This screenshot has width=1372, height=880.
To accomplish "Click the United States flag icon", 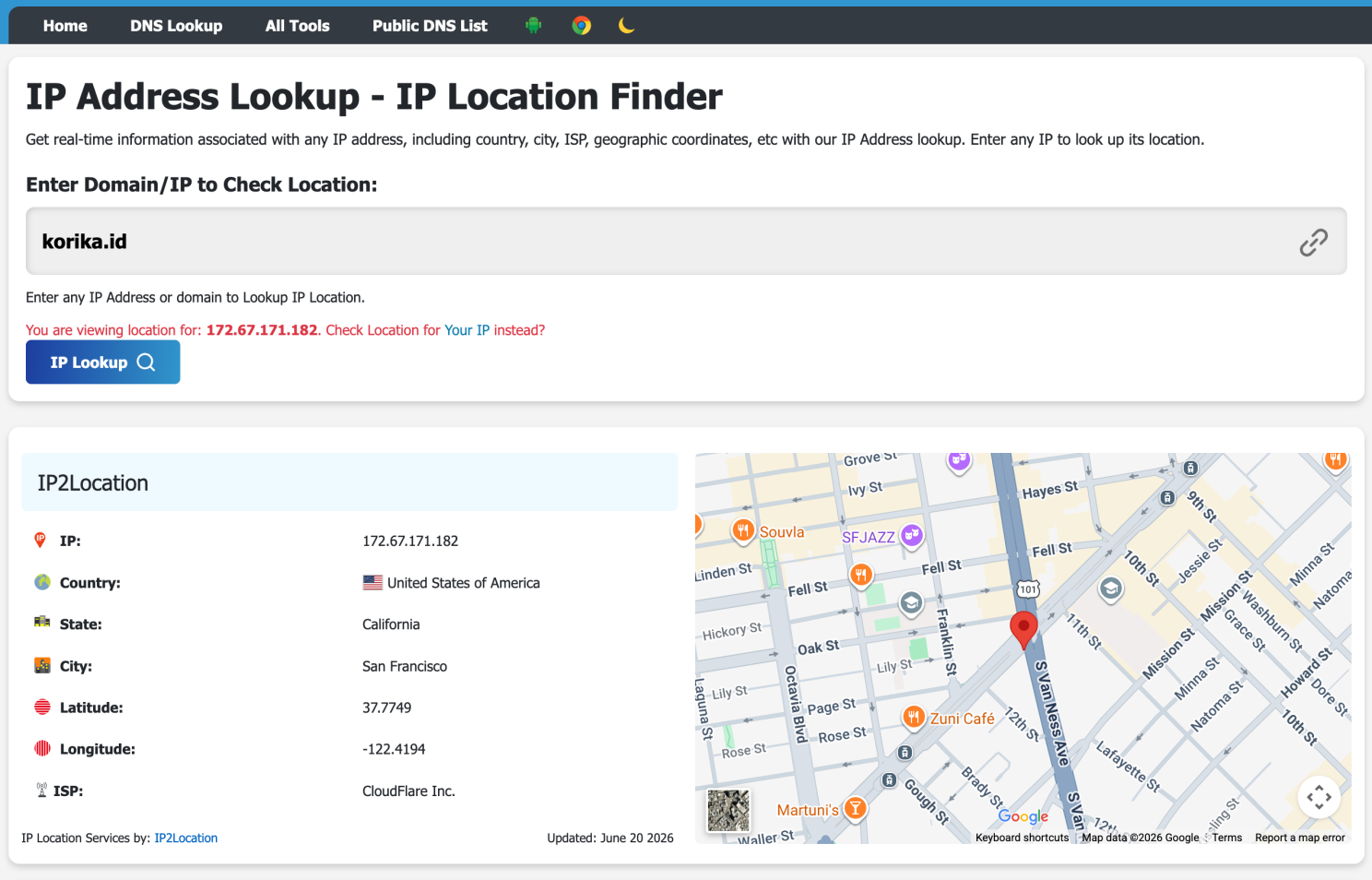I will click(373, 583).
